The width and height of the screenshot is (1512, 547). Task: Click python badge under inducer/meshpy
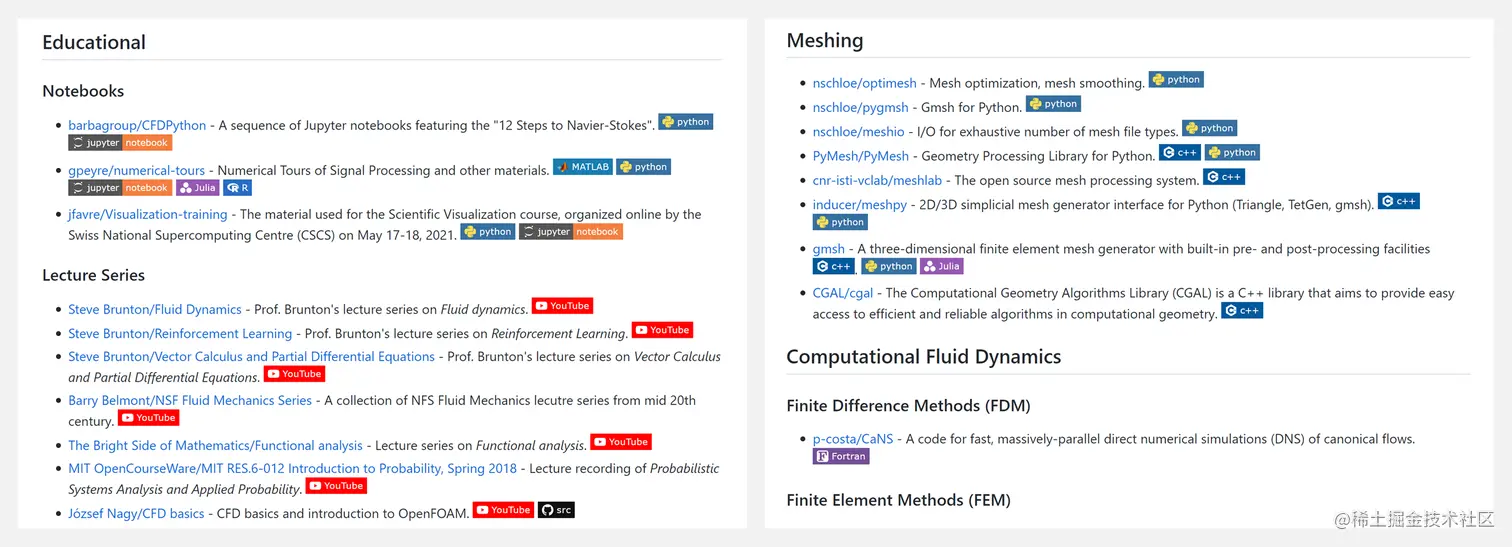841,222
